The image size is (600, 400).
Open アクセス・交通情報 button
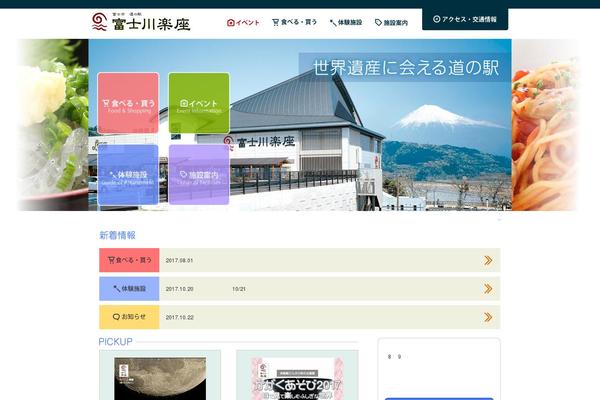point(465,19)
